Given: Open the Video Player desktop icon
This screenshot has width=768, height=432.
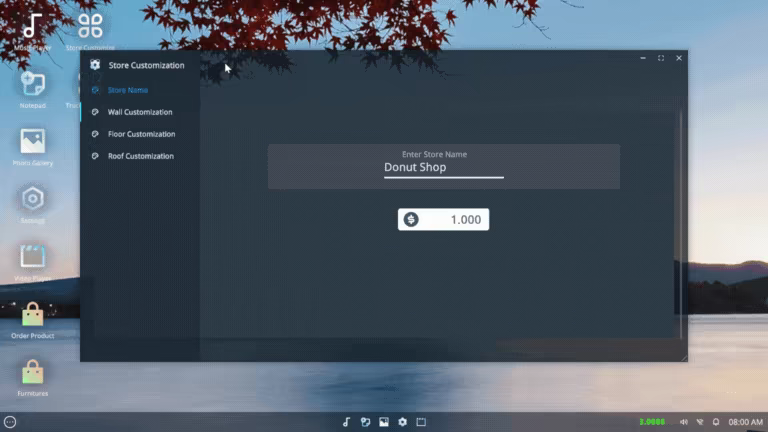Looking at the screenshot, I should pos(32,256).
